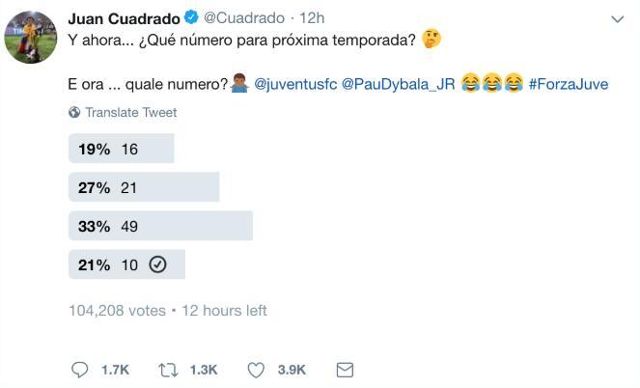Click the retweet arrows icon
640x388 pixels.
(x=168, y=370)
